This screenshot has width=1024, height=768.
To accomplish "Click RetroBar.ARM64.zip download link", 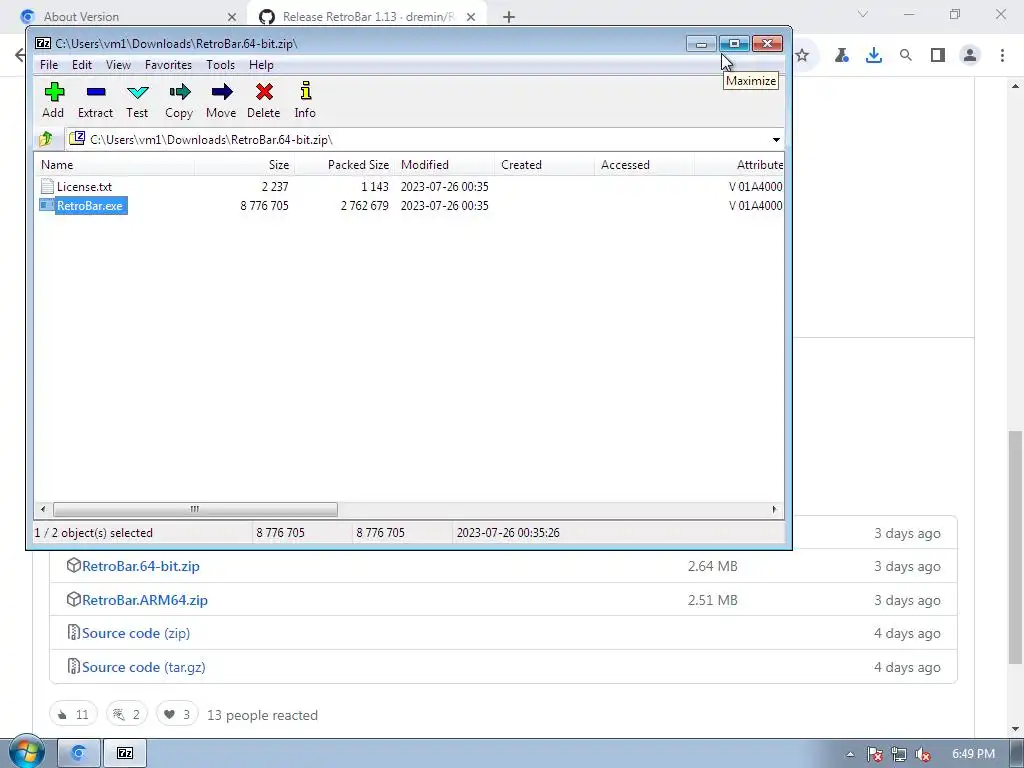I will coord(144,600).
